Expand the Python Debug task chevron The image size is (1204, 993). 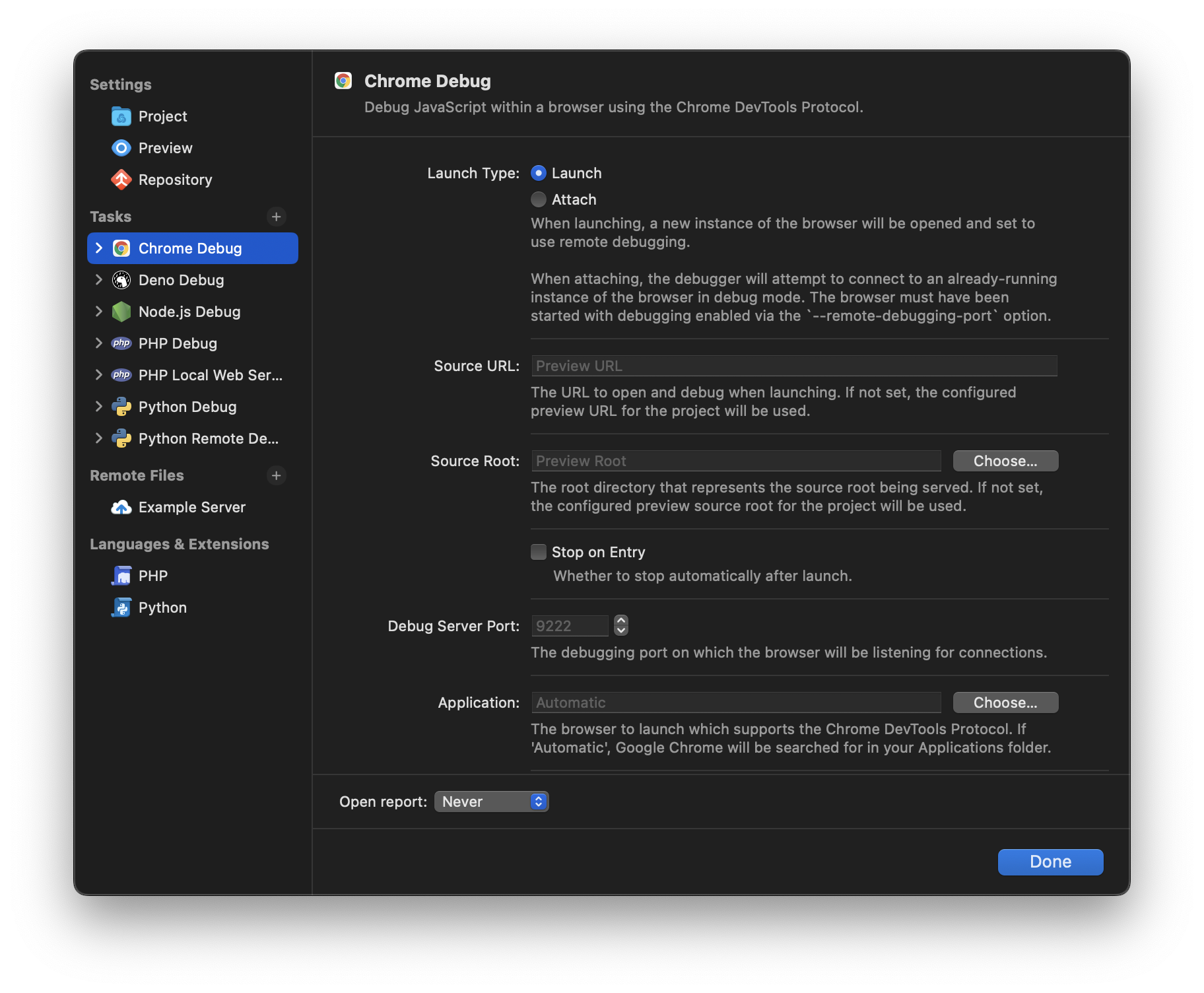(99, 407)
